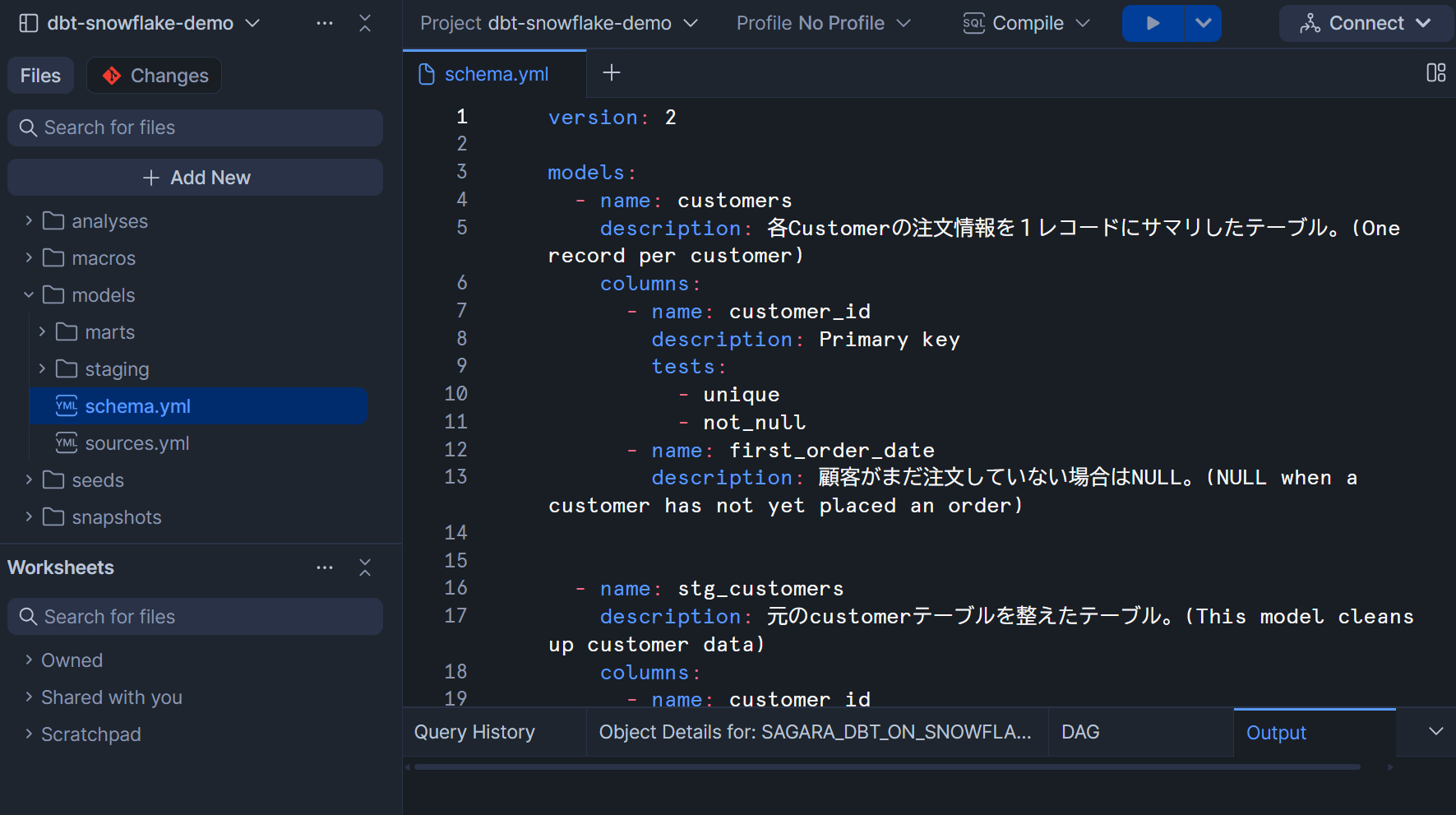The width and height of the screenshot is (1456, 815).
Task: Click the YML icon next to sources.yml
Action: tap(67, 442)
